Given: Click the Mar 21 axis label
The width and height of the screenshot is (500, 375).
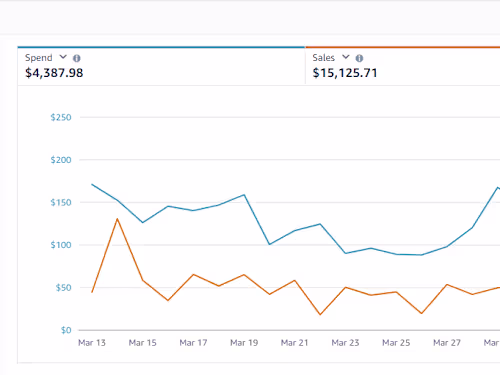Looking at the screenshot, I should coord(295,343).
